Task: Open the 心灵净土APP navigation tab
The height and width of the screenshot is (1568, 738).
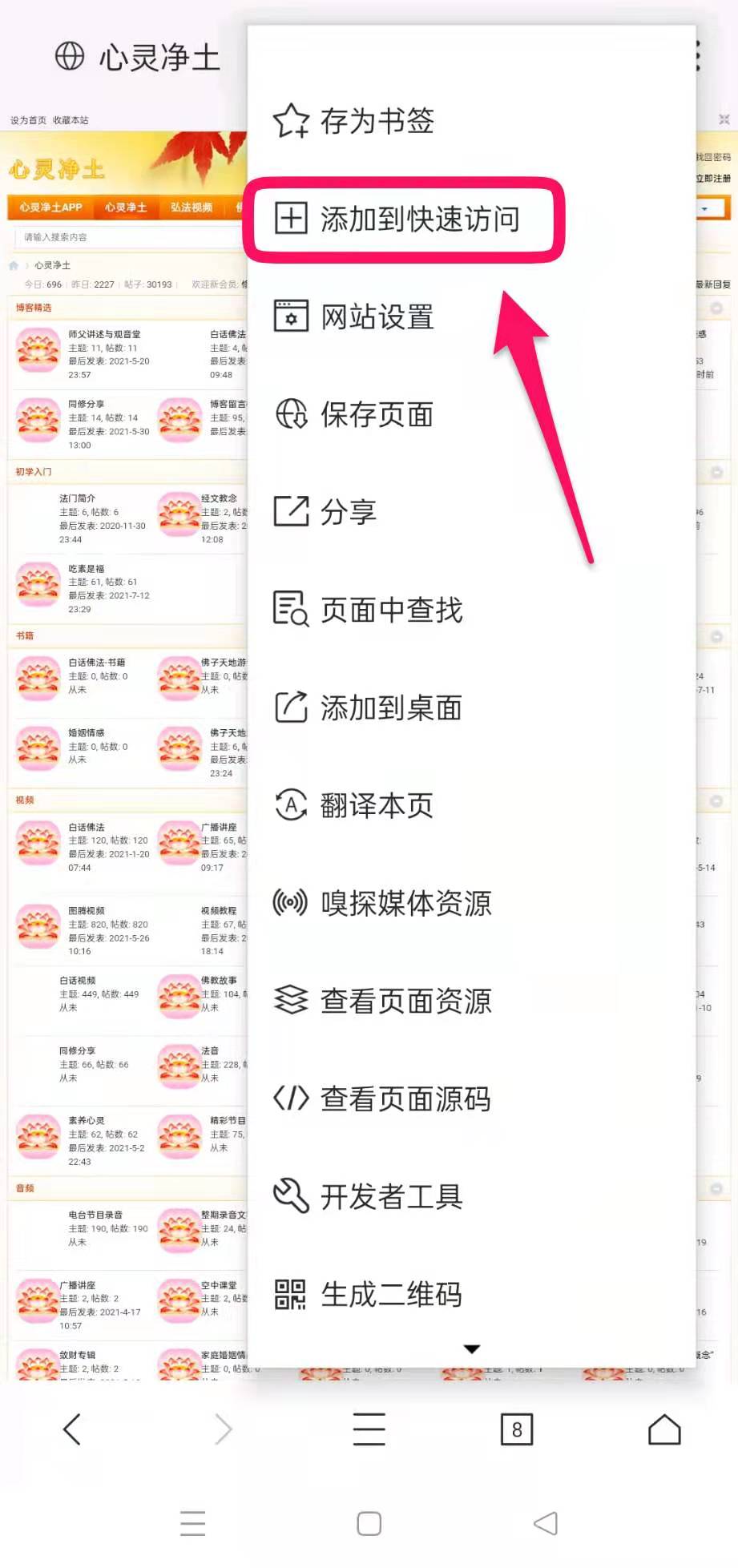Action: click(50, 208)
